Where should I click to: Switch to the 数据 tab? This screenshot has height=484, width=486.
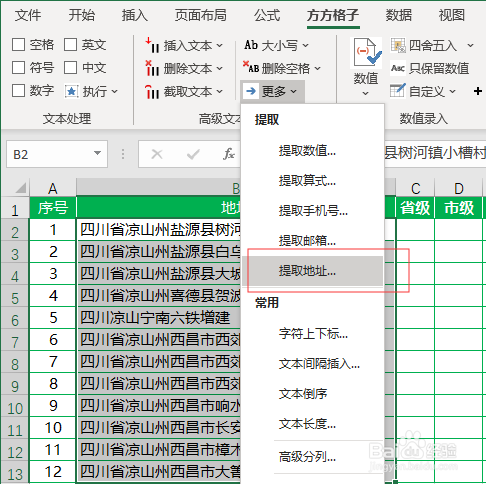[x=399, y=15]
